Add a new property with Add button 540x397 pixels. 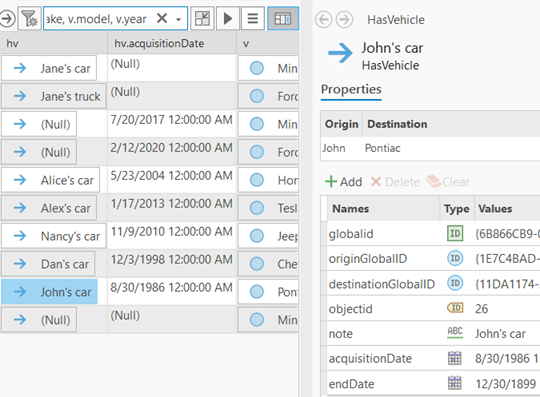(343, 181)
